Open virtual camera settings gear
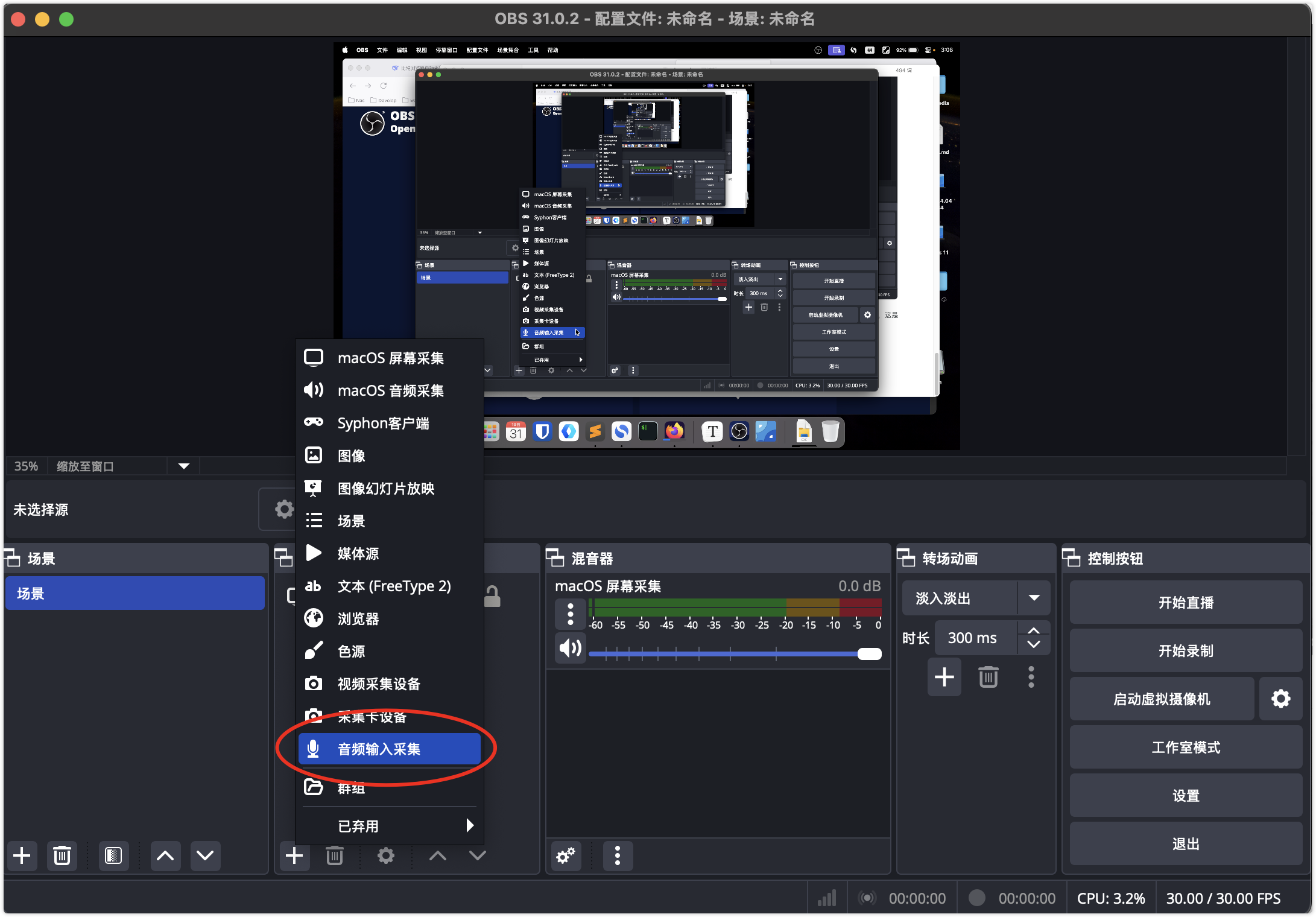 tap(1281, 699)
